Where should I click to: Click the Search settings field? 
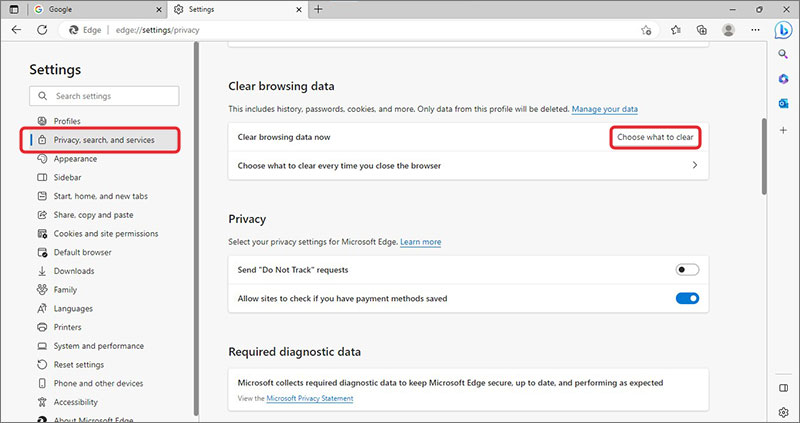[x=104, y=96]
